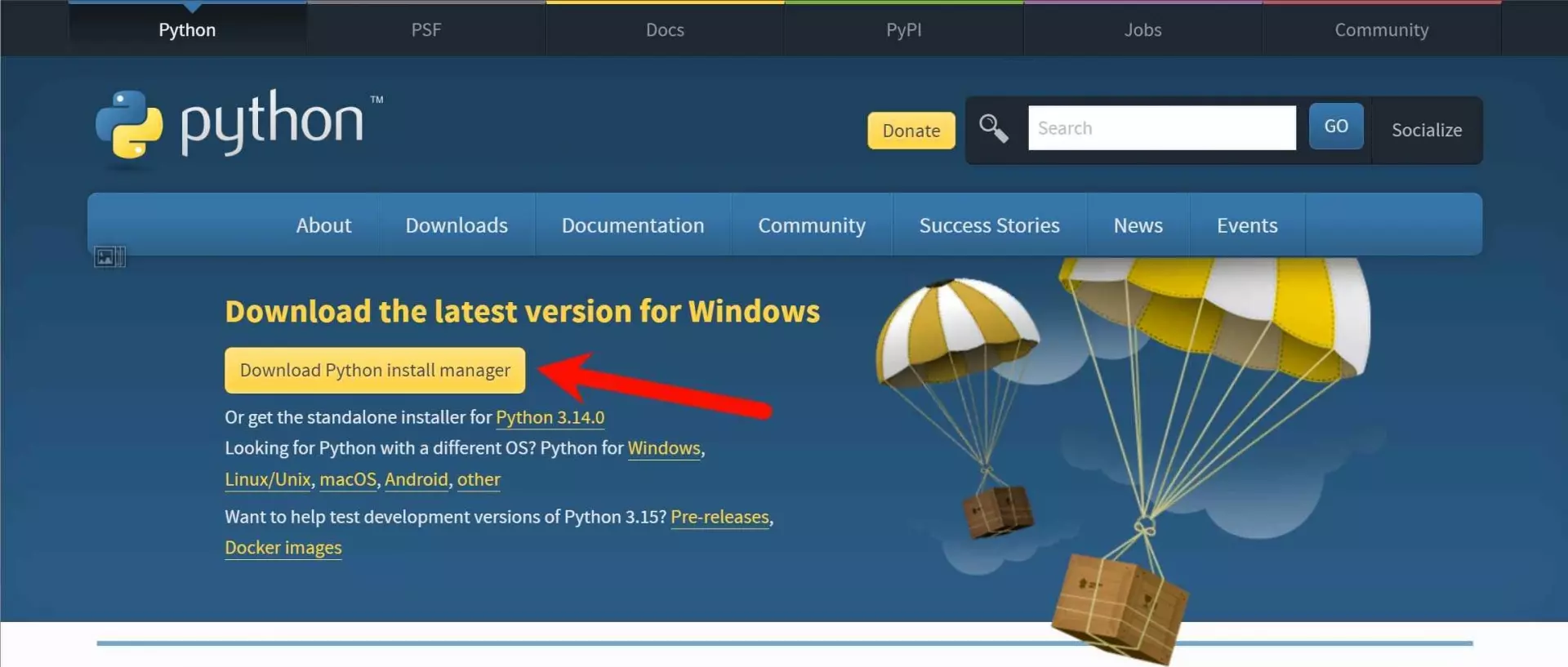The image size is (1568, 667).
Task: Open the Success Stories menu item
Action: (x=990, y=225)
